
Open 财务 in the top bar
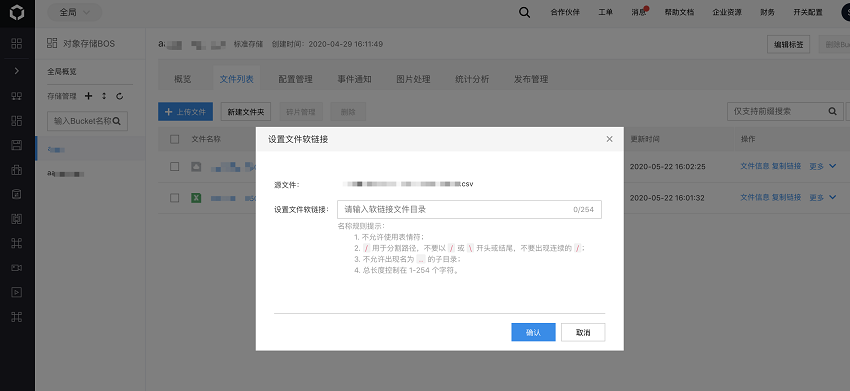[x=768, y=12]
